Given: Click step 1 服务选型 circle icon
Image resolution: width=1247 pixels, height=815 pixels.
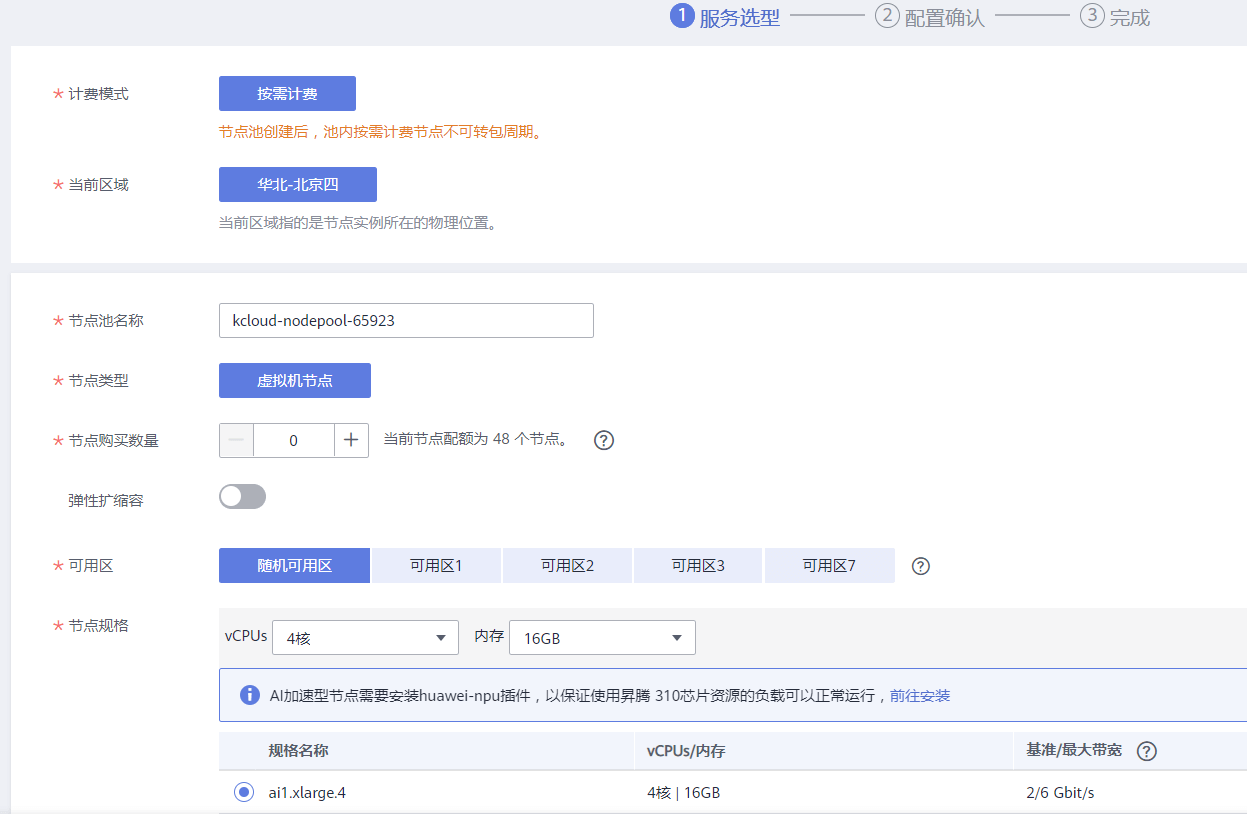Looking at the screenshot, I should click(x=682, y=16).
